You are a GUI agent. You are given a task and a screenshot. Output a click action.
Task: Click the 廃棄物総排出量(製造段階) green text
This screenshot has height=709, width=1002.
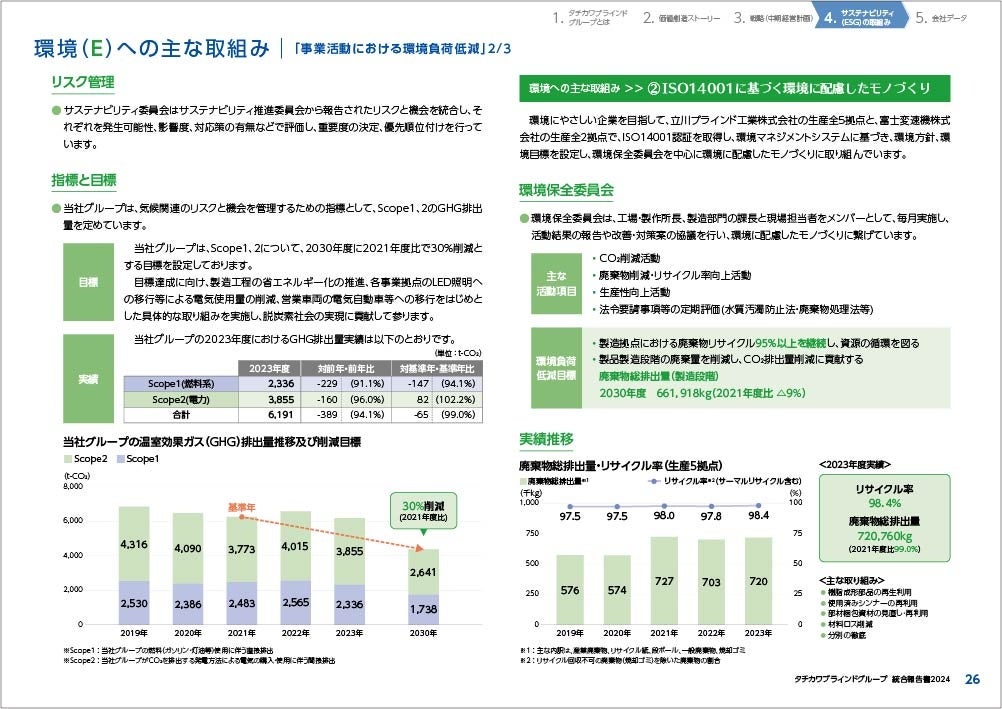[658, 376]
